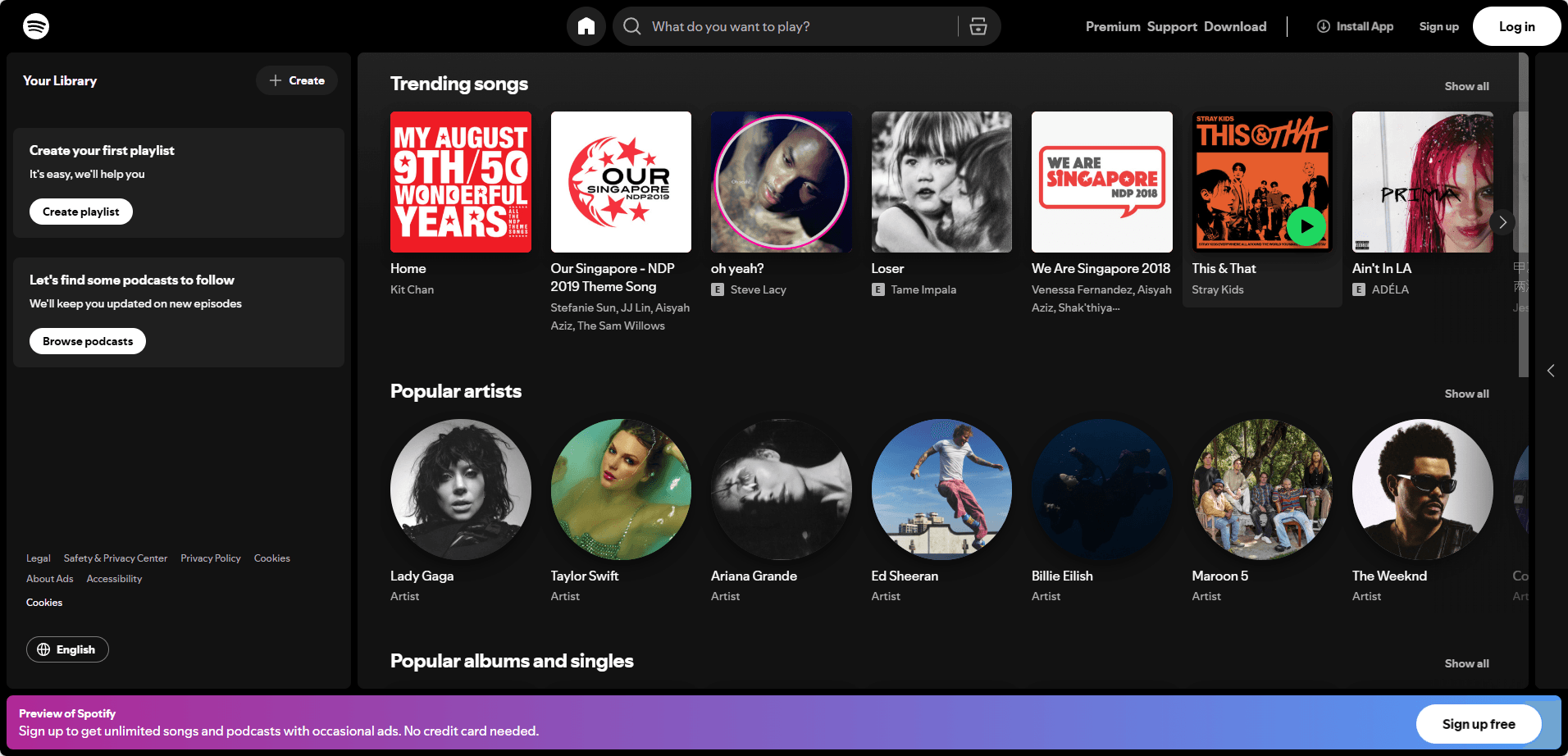
Task: Open Maroon 5 artist photo
Action: (1262, 490)
